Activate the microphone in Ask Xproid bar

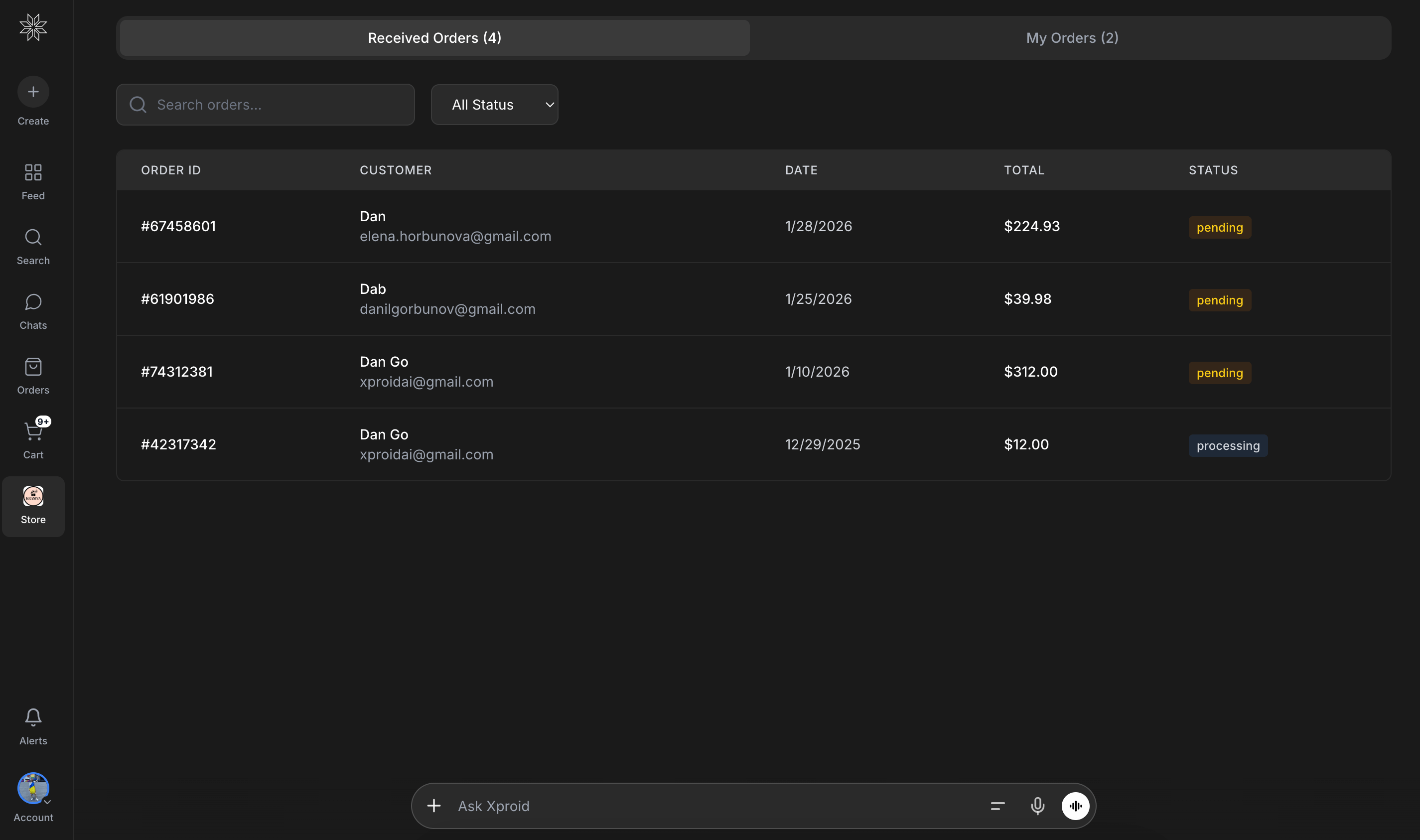pos(1037,806)
